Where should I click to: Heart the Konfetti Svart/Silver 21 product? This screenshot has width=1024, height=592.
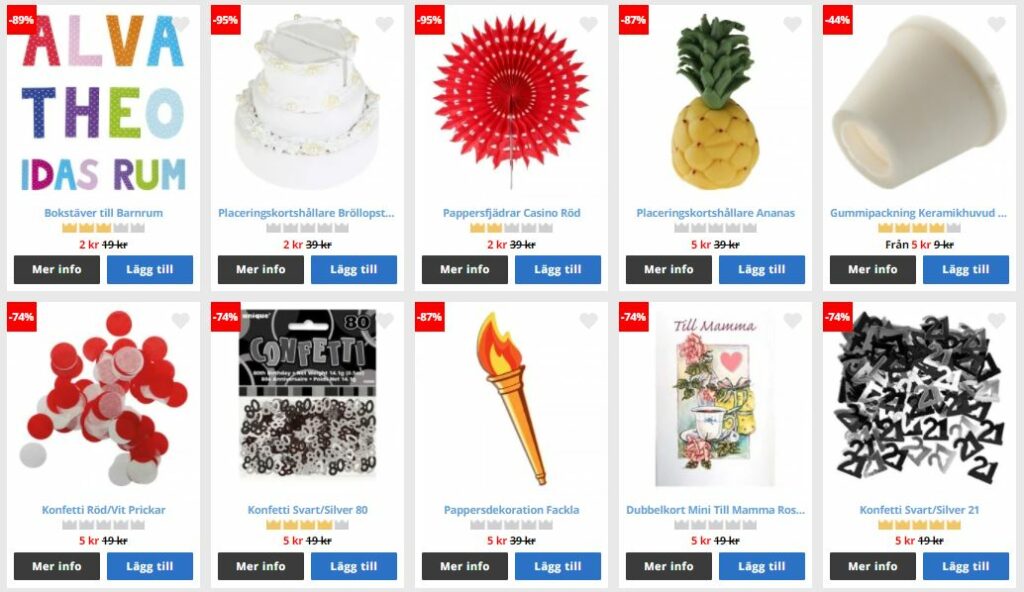click(997, 320)
